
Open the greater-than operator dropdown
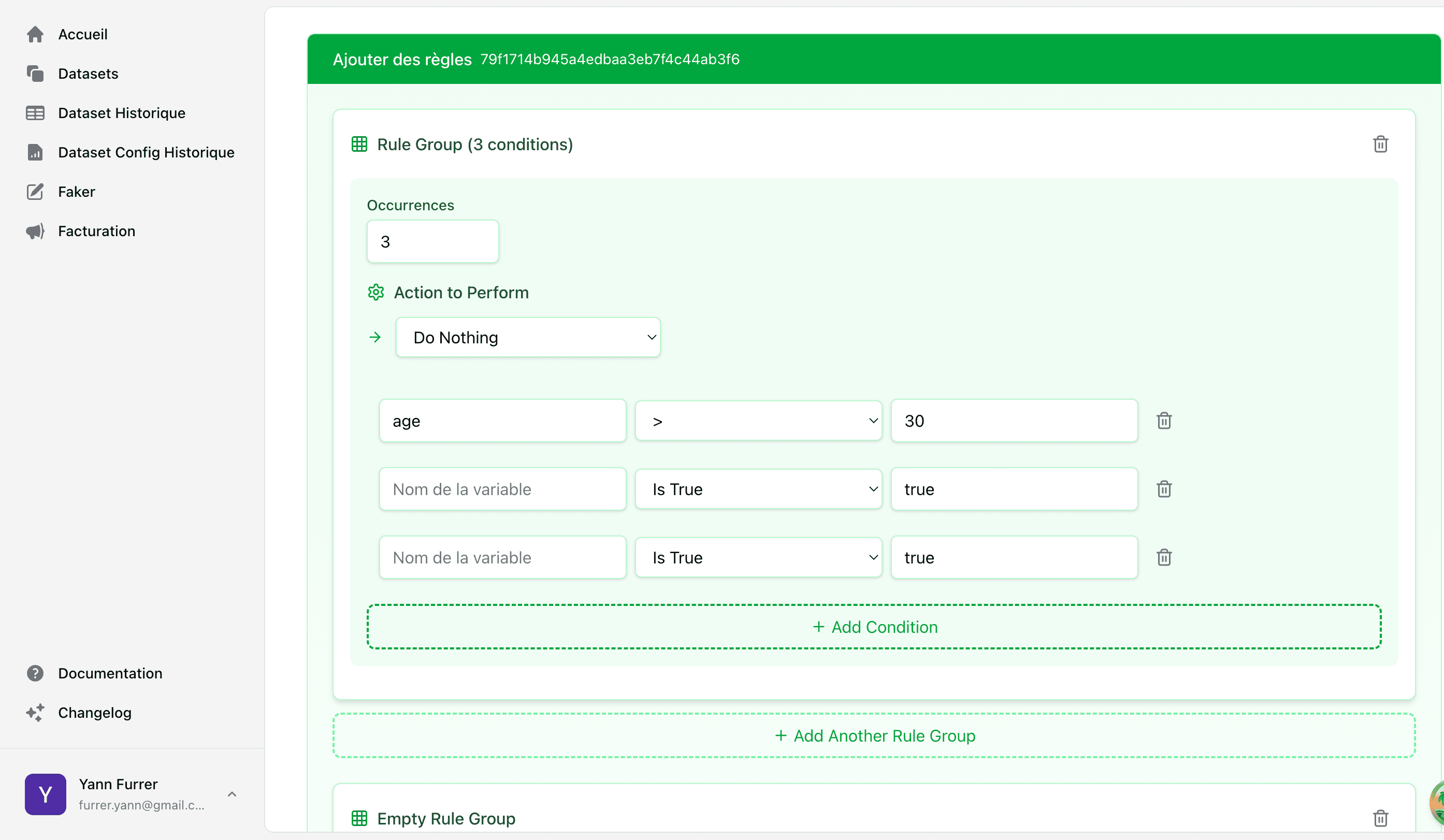758,421
